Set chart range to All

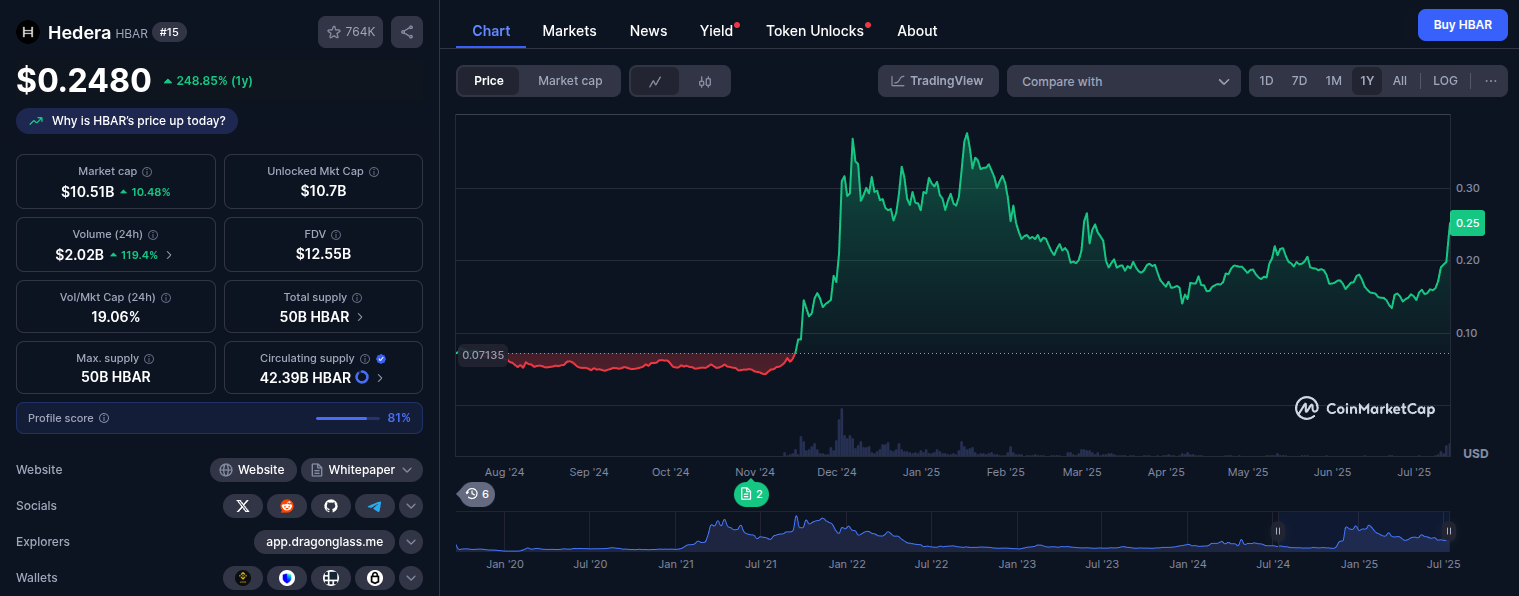coord(1399,81)
